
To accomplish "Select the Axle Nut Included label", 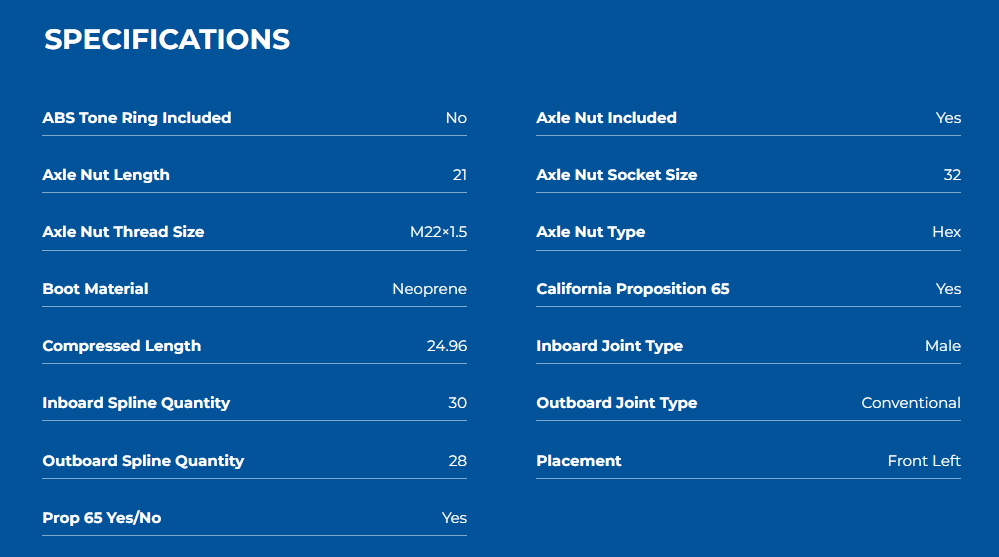I will click(x=607, y=118).
